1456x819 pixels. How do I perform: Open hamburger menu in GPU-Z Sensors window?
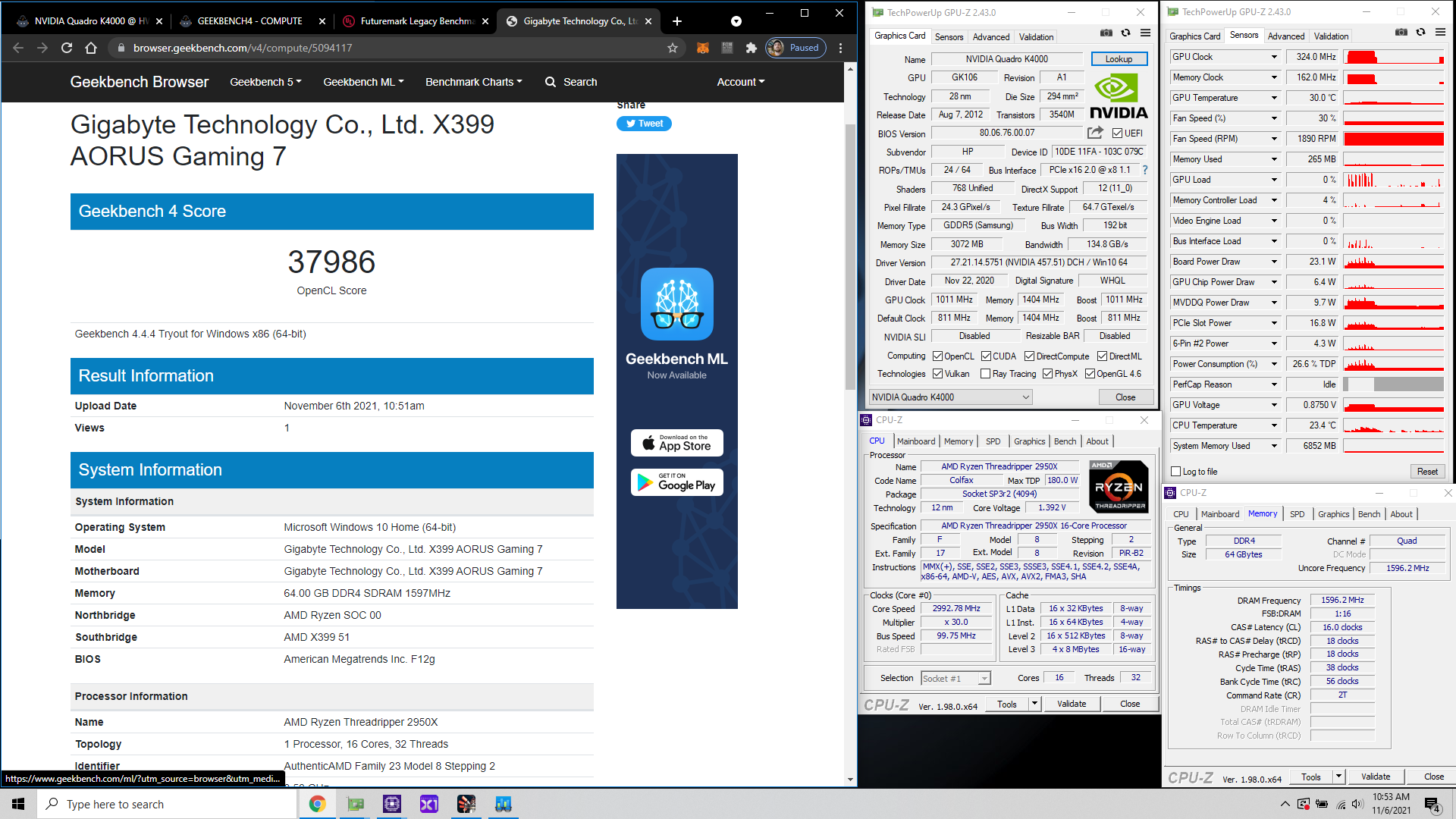click(1440, 32)
